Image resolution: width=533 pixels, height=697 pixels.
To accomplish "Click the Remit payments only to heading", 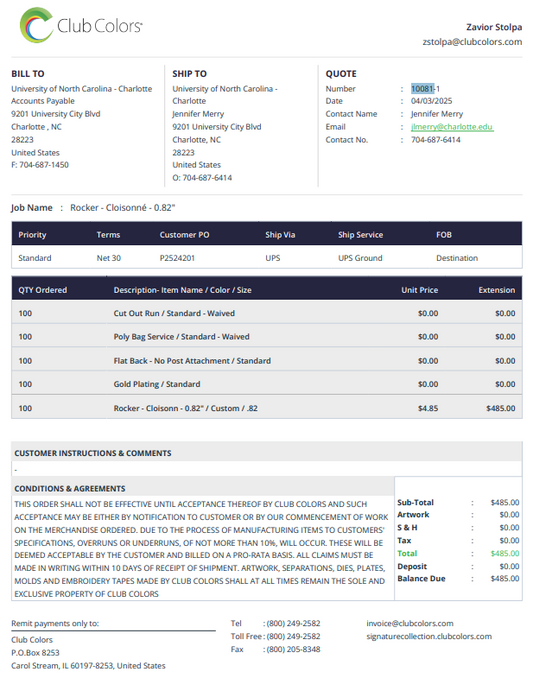I will pyautogui.click(x=55, y=623).
